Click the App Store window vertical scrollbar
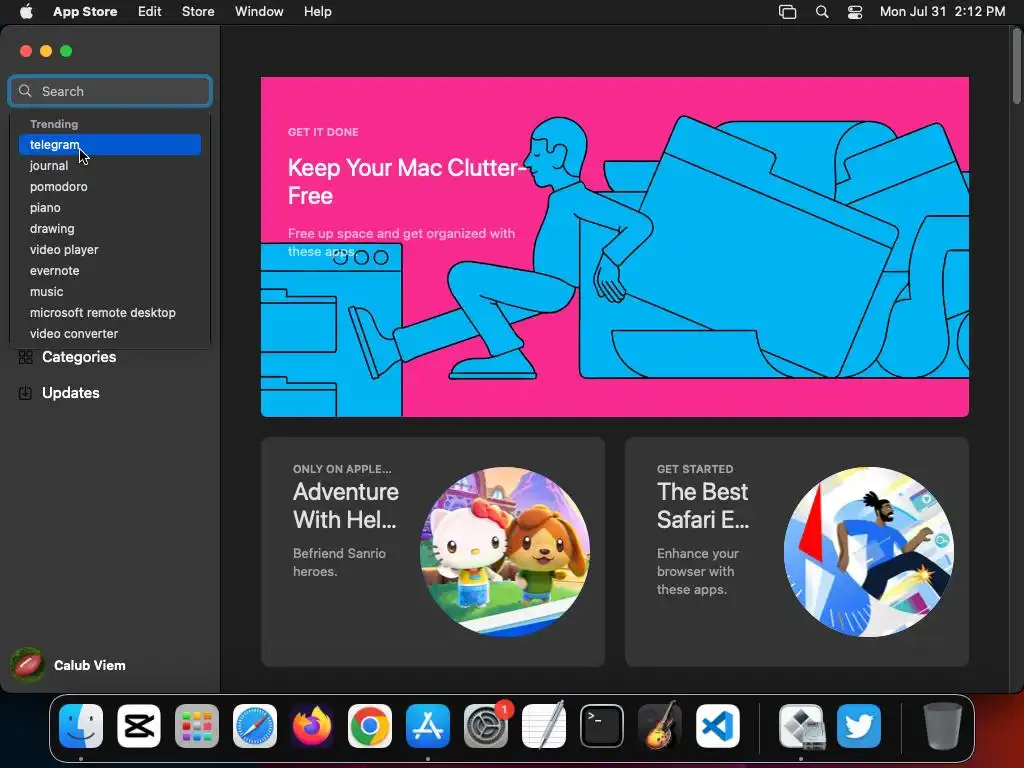Screen dimensions: 1024x768 pyautogui.click(x=1016, y=67)
